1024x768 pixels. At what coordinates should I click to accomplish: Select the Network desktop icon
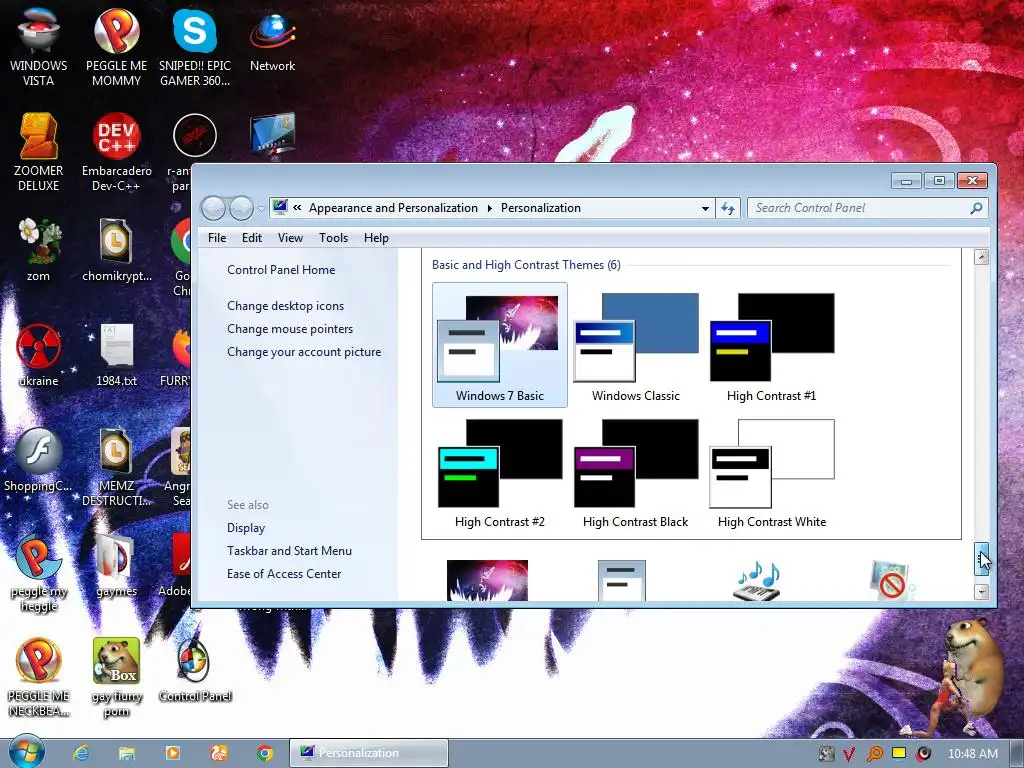click(x=272, y=40)
